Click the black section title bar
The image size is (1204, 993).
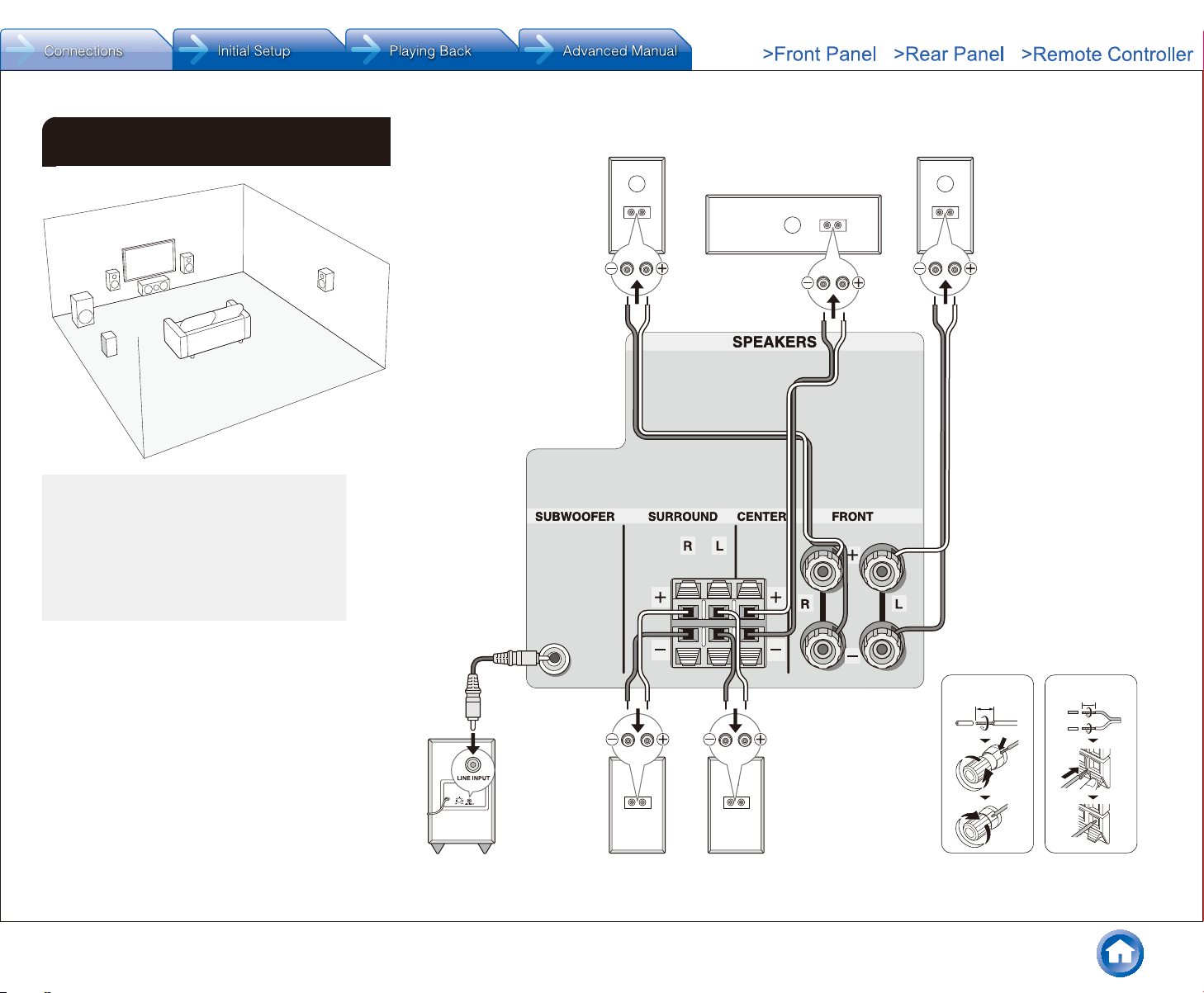[x=216, y=141]
